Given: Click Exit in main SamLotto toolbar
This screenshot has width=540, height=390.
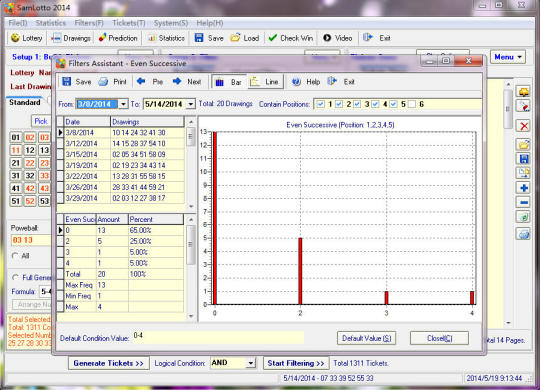Looking at the screenshot, I should pyautogui.click(x=376, y=38).
